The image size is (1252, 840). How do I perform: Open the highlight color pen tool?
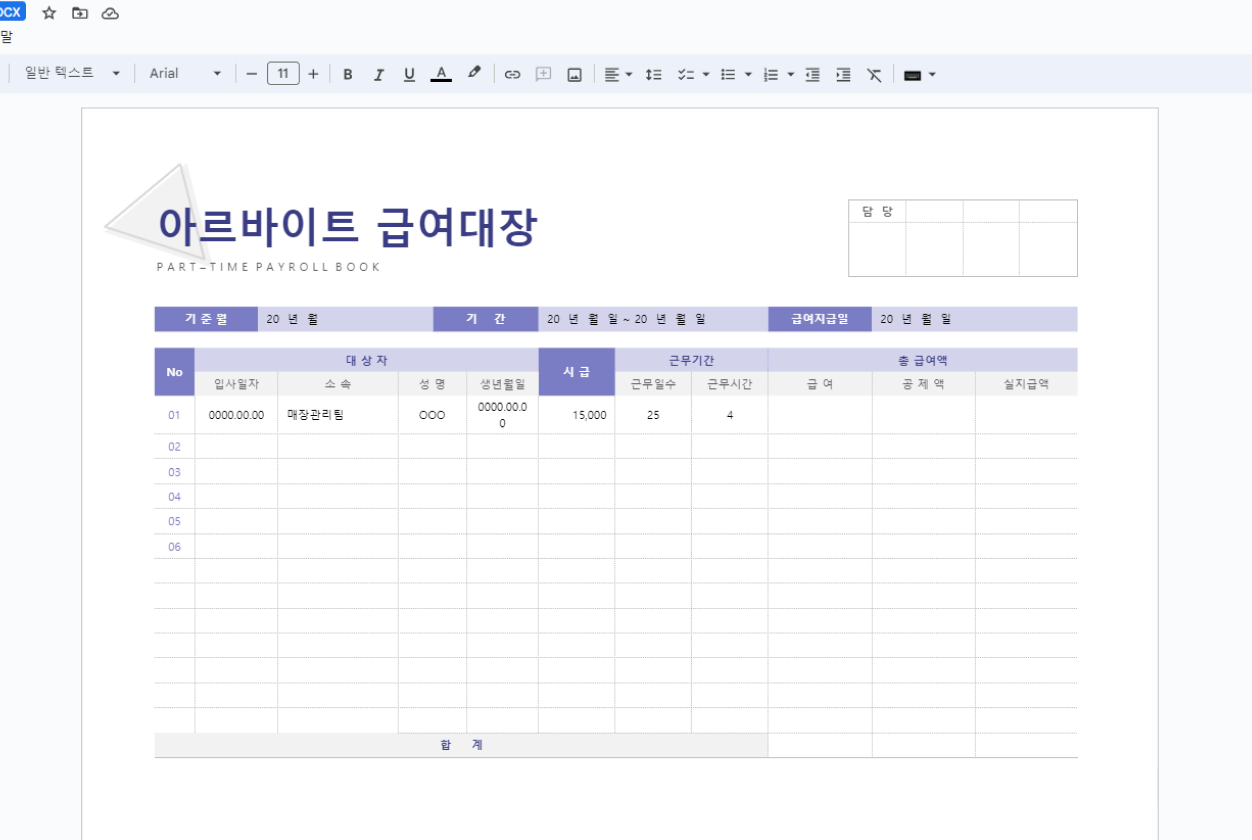click(x=474, y=73)
